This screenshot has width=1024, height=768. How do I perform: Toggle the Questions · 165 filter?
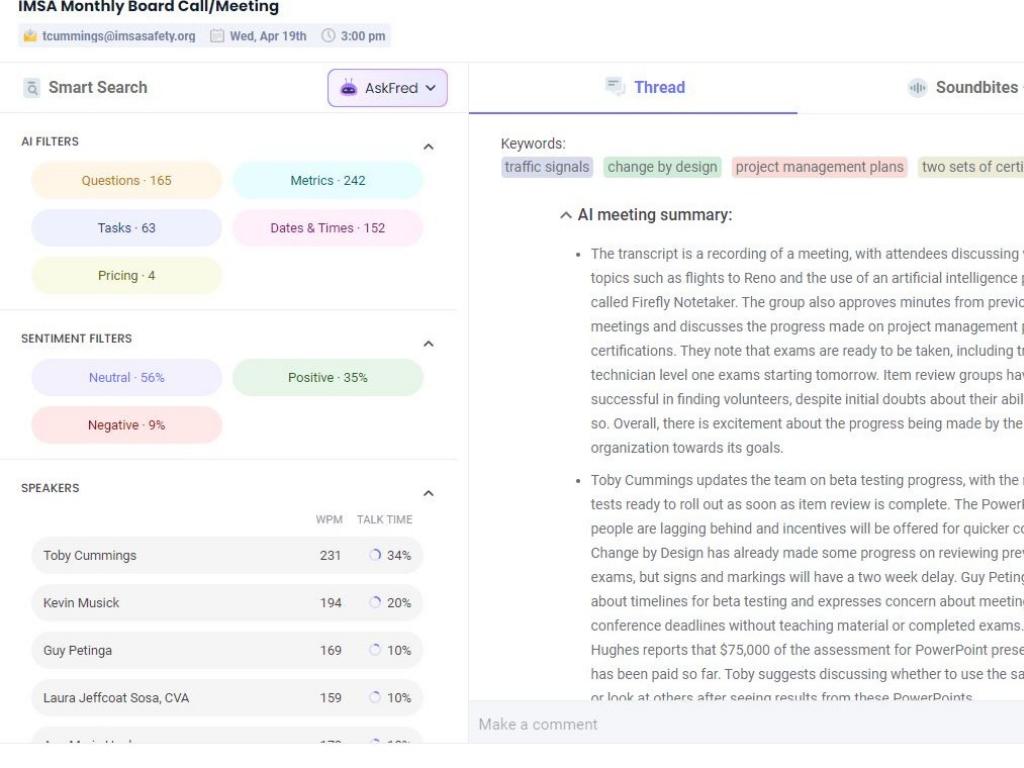click(x=126, y=181)
